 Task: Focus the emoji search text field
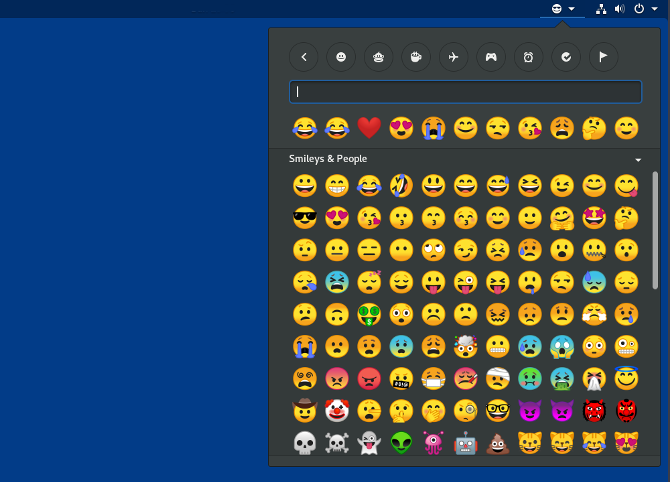(465, 92)
